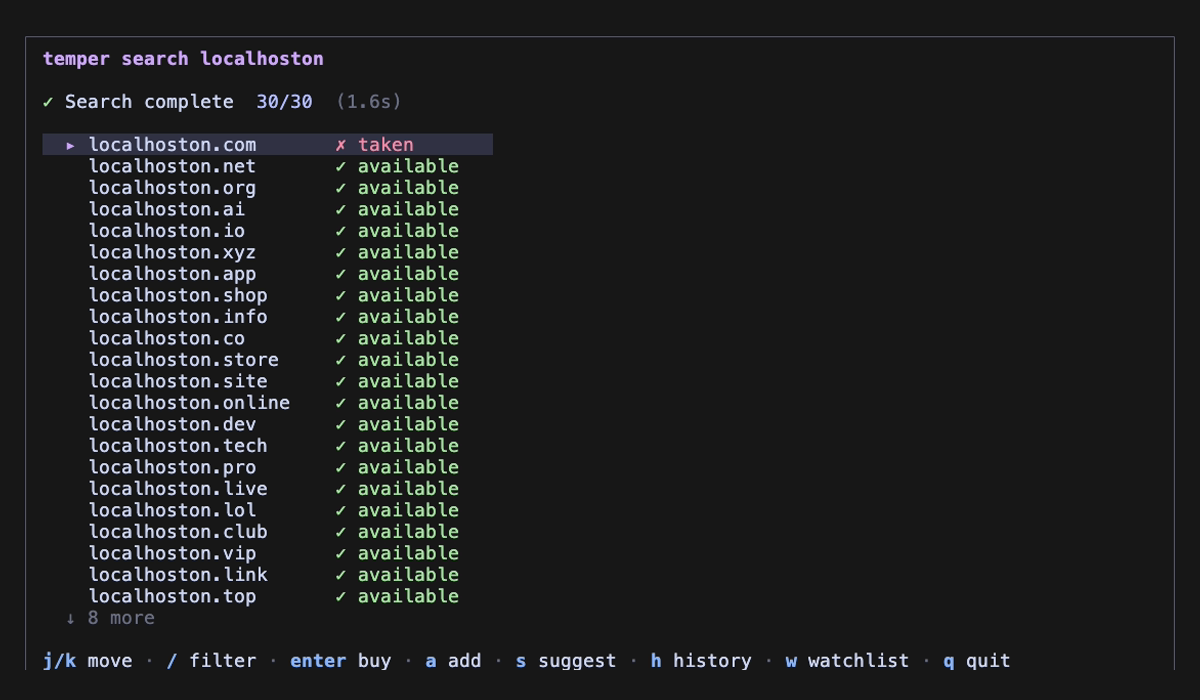Select the localhoston.shop domain

[178, 295]
